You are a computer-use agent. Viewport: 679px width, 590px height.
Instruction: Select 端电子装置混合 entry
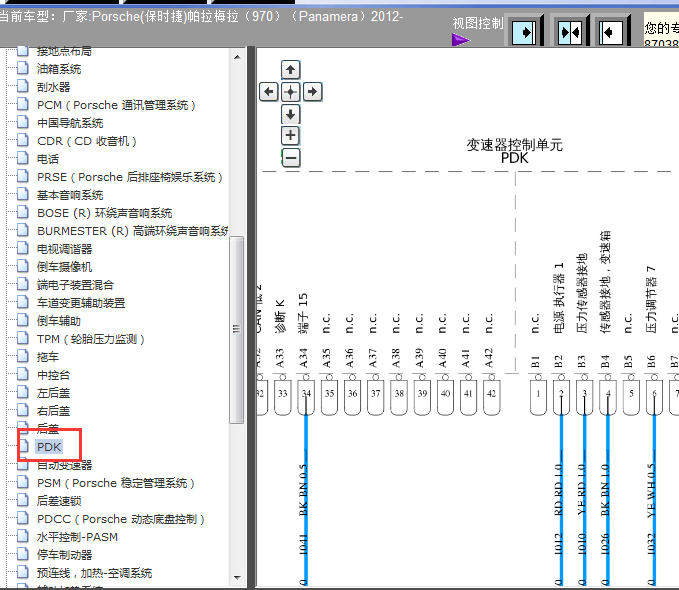(75, 285)
